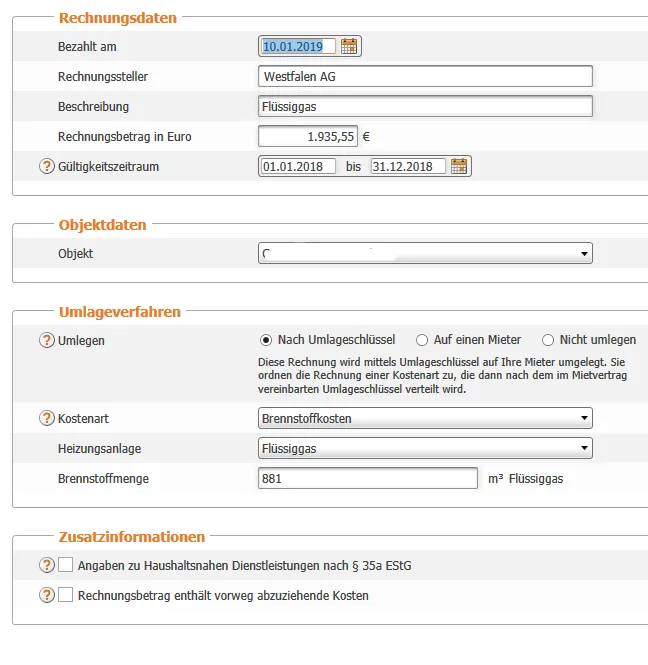
Task: Select Auf einen Mieter radio option
Action: [422, 340]
